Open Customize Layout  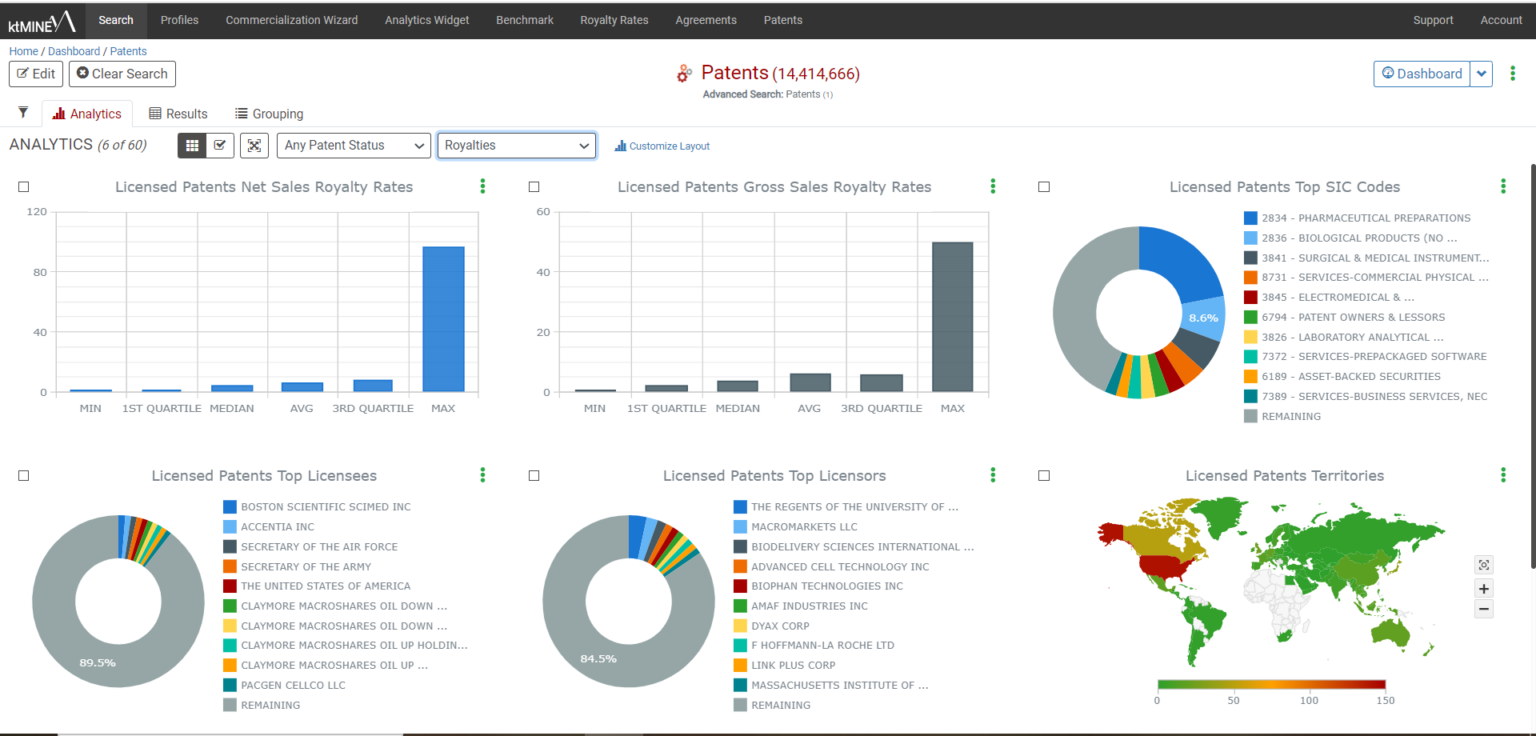click(x=661, y=145)
